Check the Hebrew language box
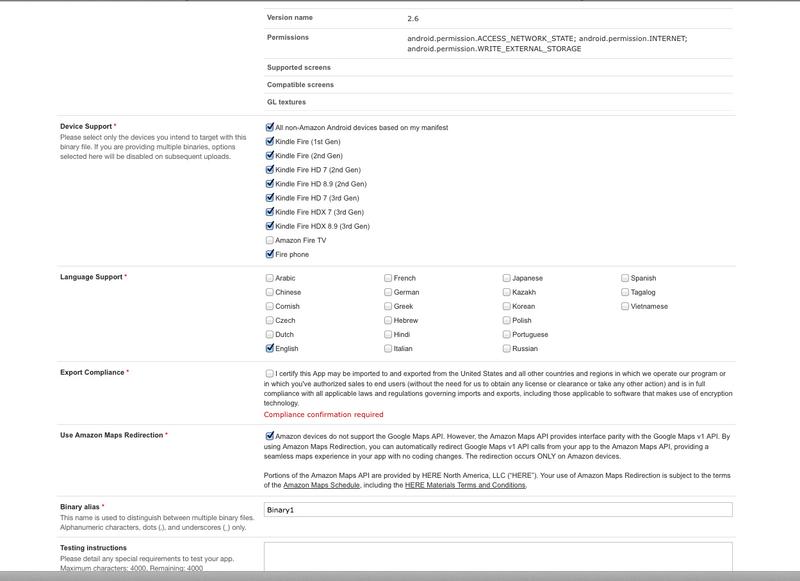800x581 pixels. [388, 320]
